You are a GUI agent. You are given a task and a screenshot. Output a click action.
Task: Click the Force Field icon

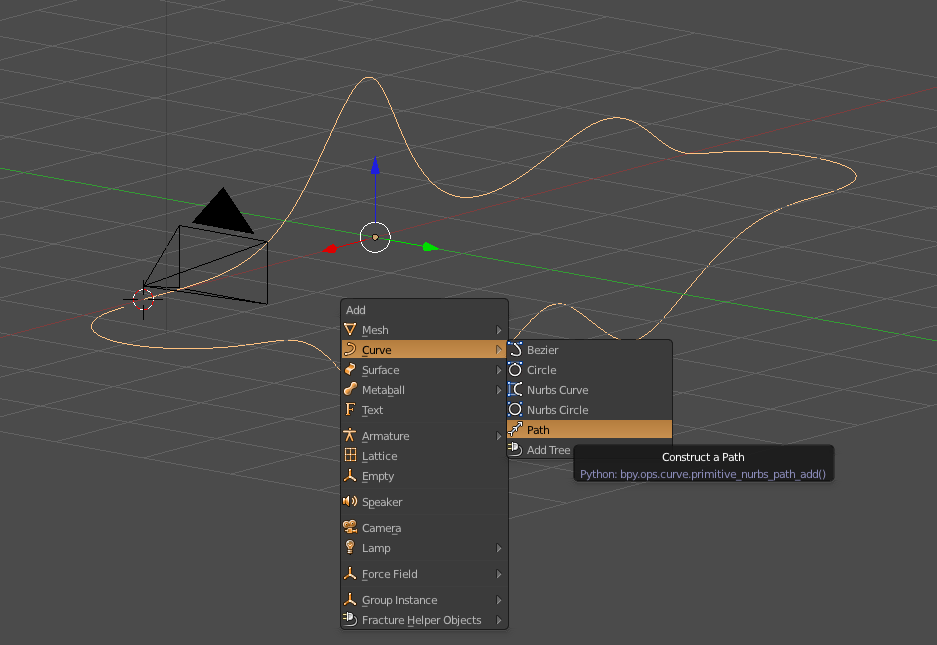click(x=350, y=573)
